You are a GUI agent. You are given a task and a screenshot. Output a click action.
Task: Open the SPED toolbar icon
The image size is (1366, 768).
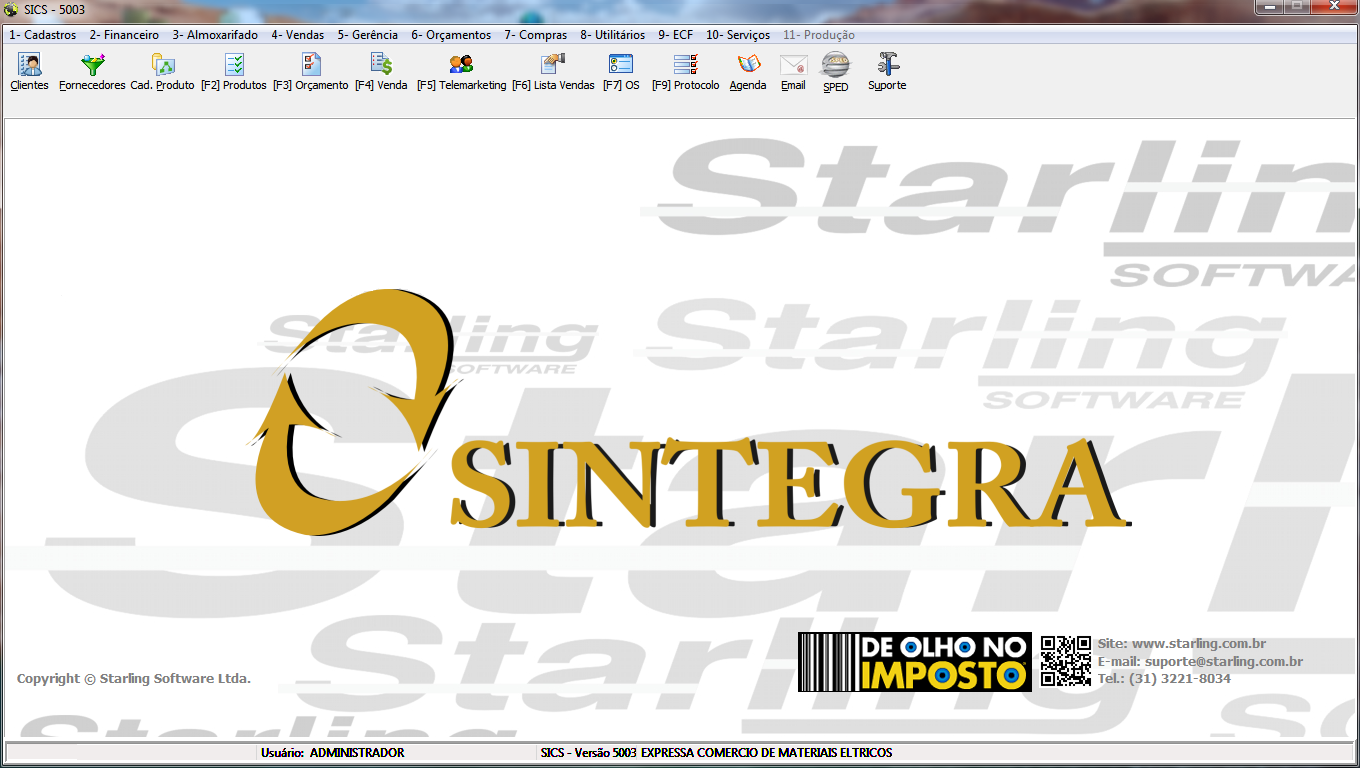pyautogui.click(x=835, y=65)
